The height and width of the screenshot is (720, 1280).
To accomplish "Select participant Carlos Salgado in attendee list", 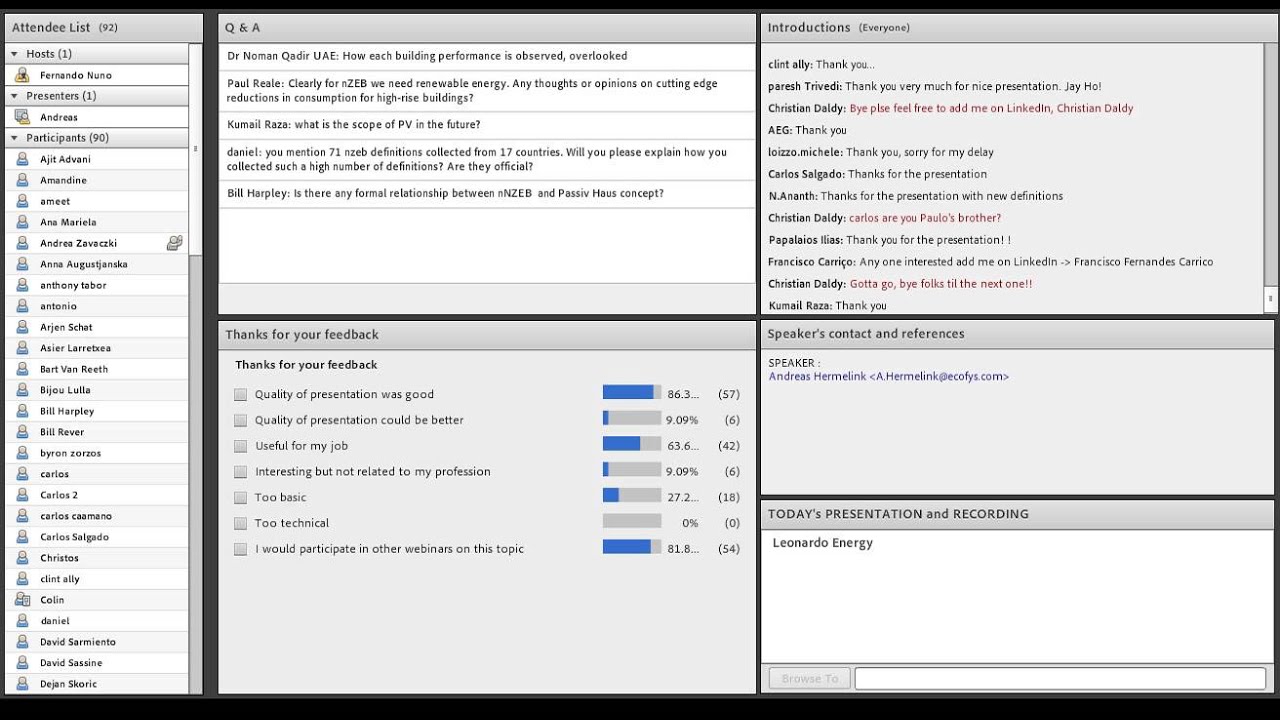I will (x=97, y=537).
